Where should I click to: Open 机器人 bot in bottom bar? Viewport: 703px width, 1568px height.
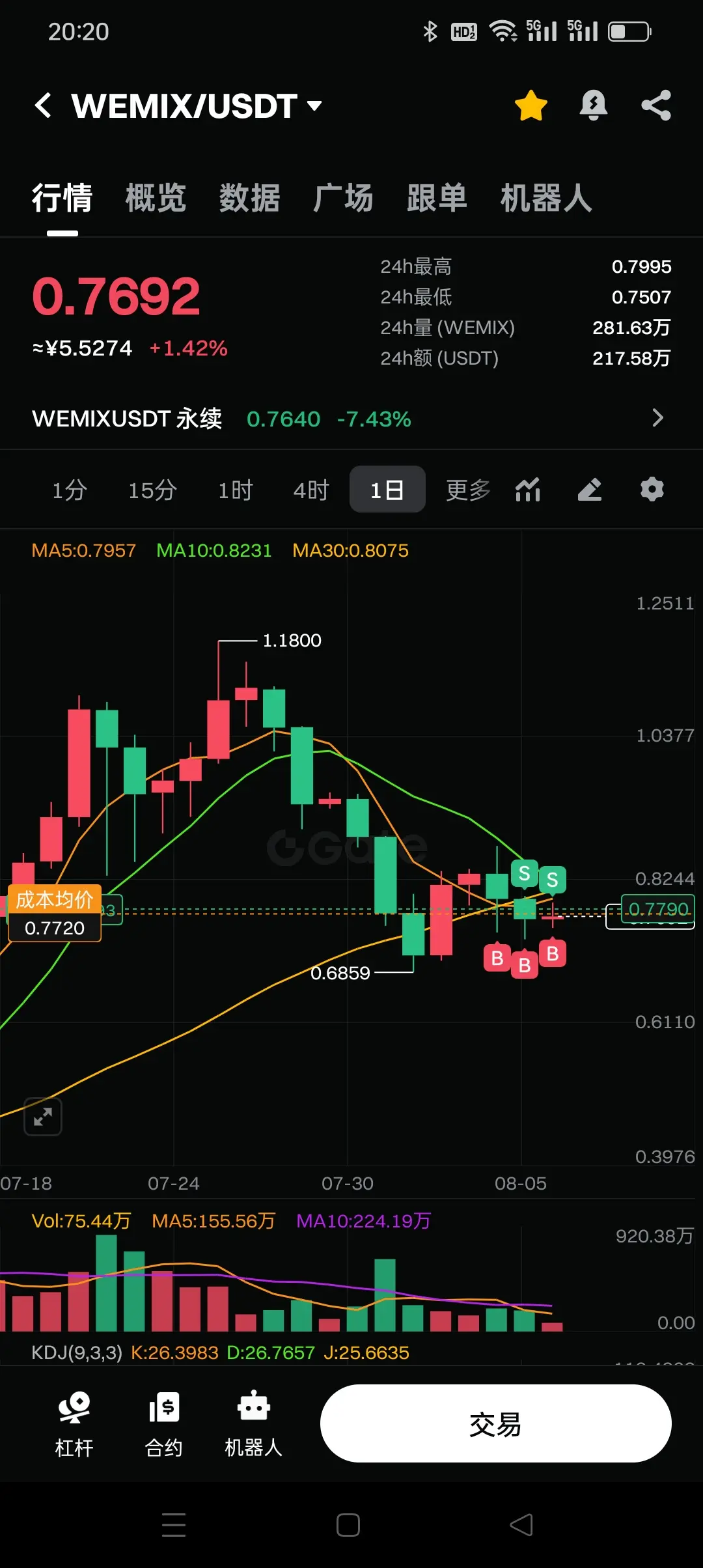[x=253, y=1423]
